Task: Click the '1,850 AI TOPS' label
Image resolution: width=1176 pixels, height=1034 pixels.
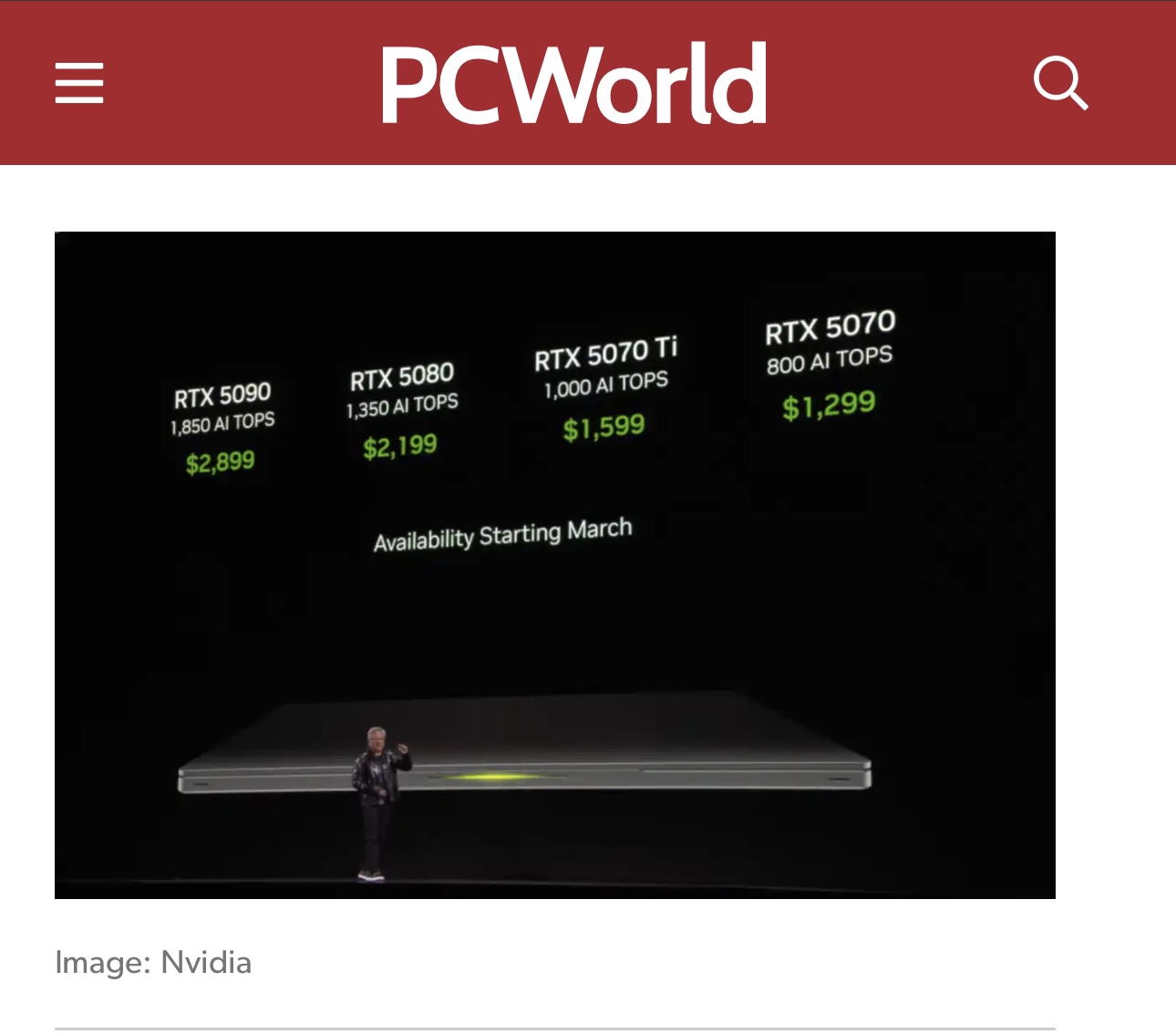Action: pos(222,424)
